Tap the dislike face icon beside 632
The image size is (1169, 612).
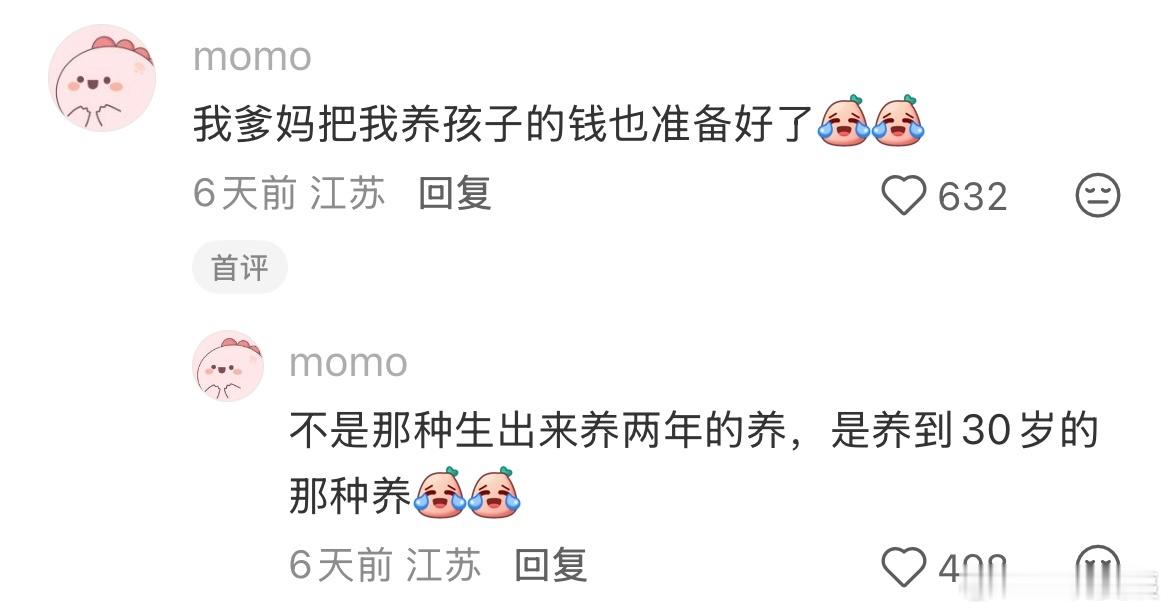tap(1097, 195)
